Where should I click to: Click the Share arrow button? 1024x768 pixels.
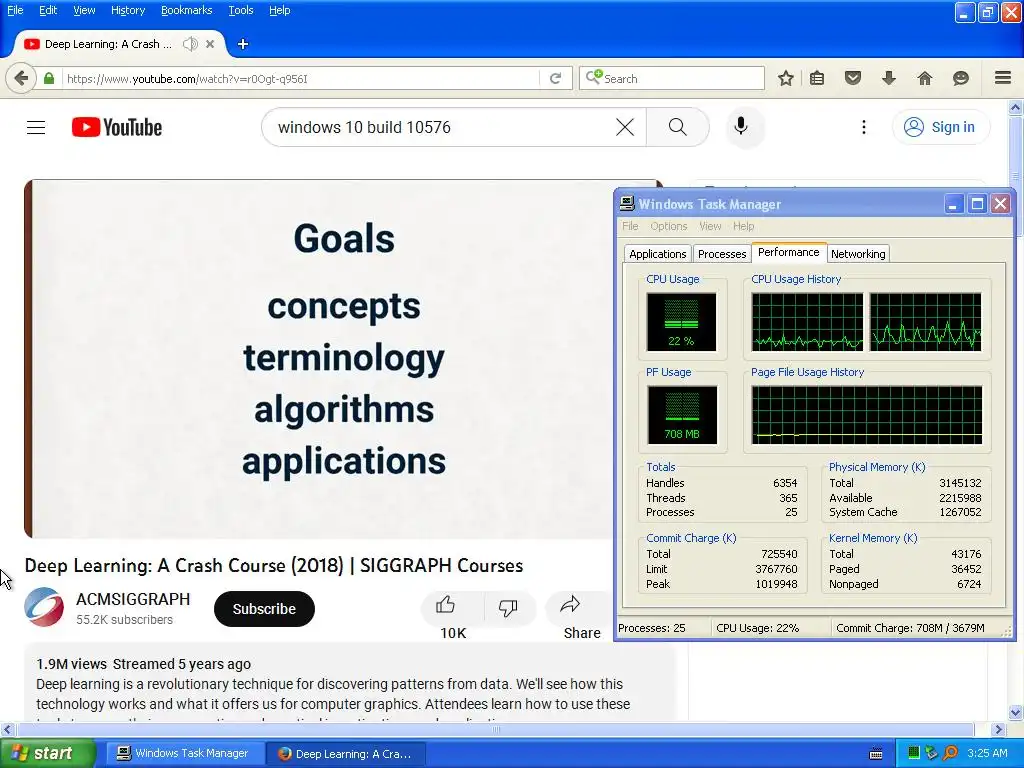point(570,605)
